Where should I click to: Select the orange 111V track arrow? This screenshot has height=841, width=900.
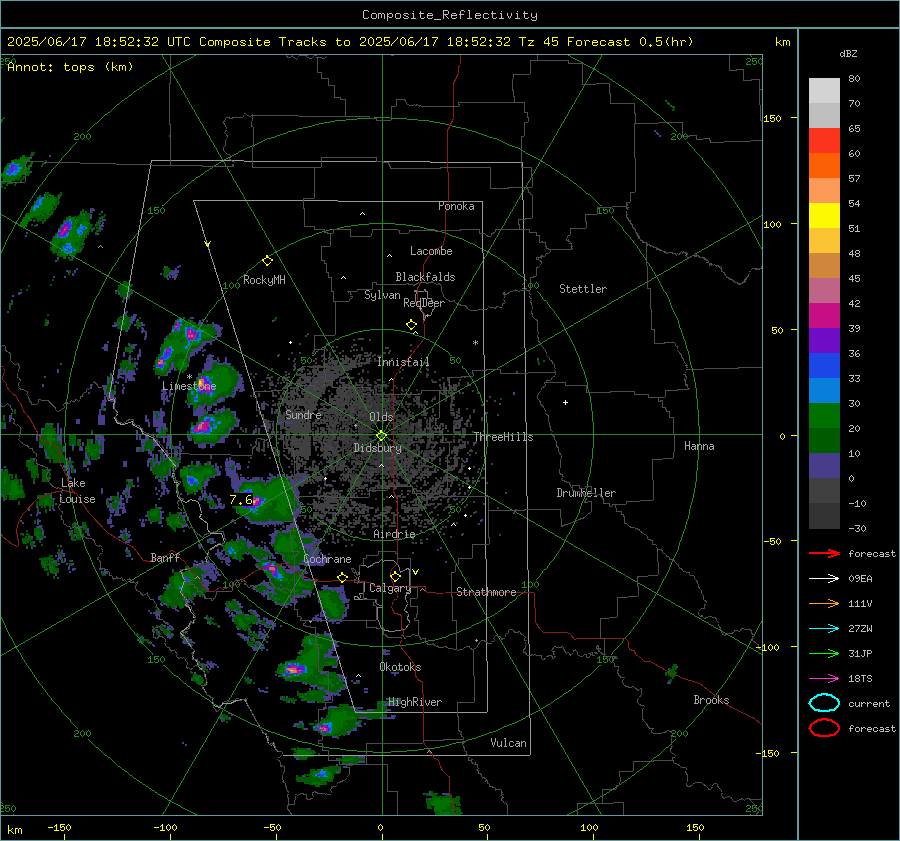pyautogui.click(x=824, y=603)
